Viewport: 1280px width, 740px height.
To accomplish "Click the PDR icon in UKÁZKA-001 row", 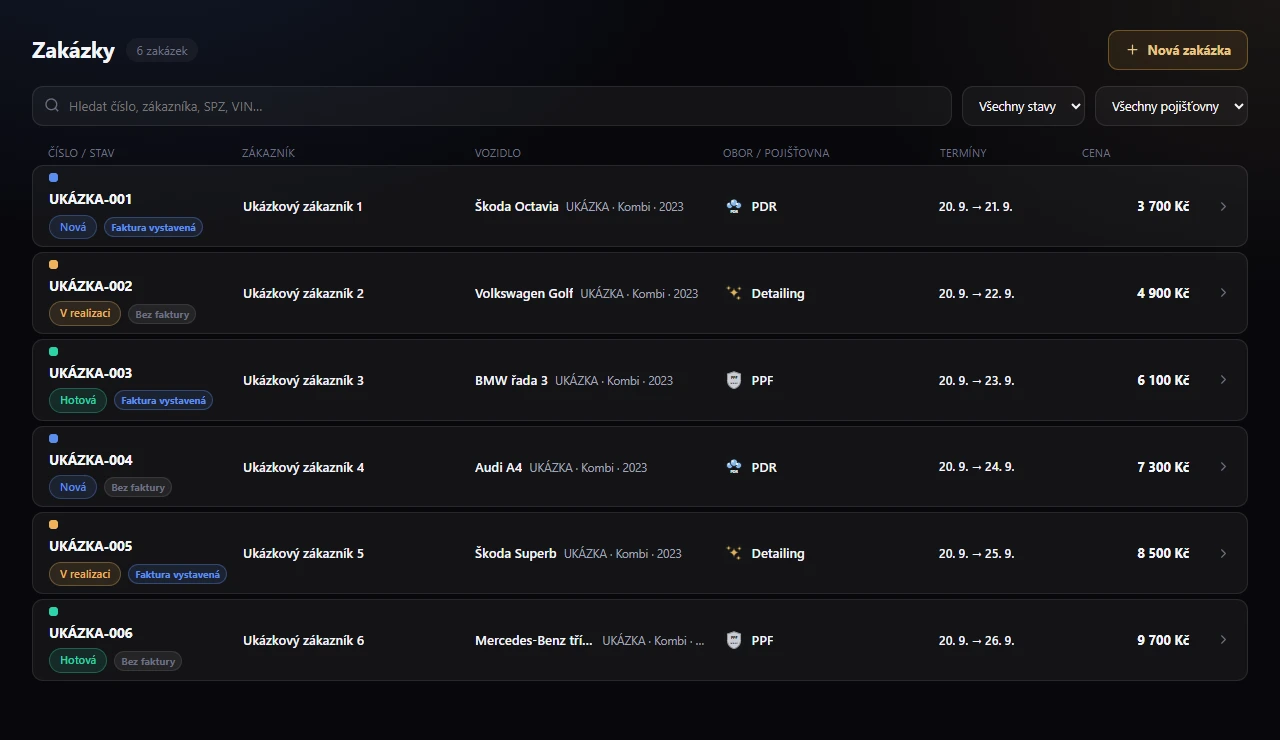I will pyautogui.click(x=734, y=206).
